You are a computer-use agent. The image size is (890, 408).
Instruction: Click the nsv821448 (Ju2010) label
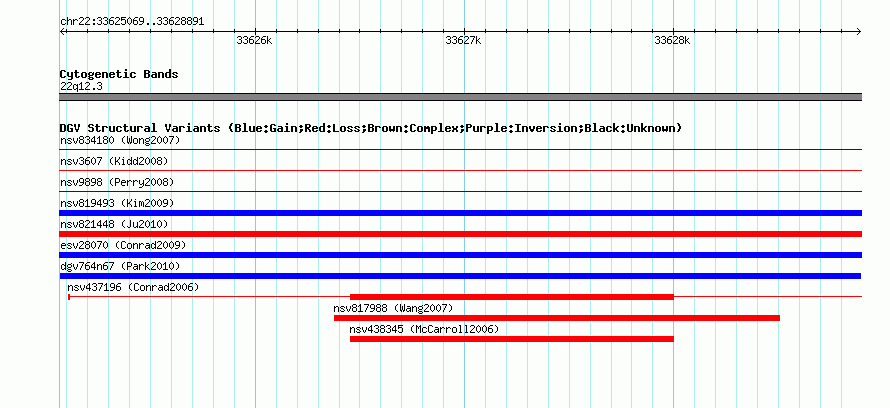(114, 224)
